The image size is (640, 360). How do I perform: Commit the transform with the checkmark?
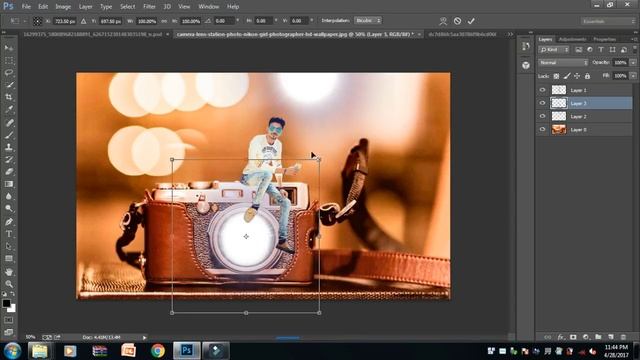pyautogui.click(x=471, y=21)
